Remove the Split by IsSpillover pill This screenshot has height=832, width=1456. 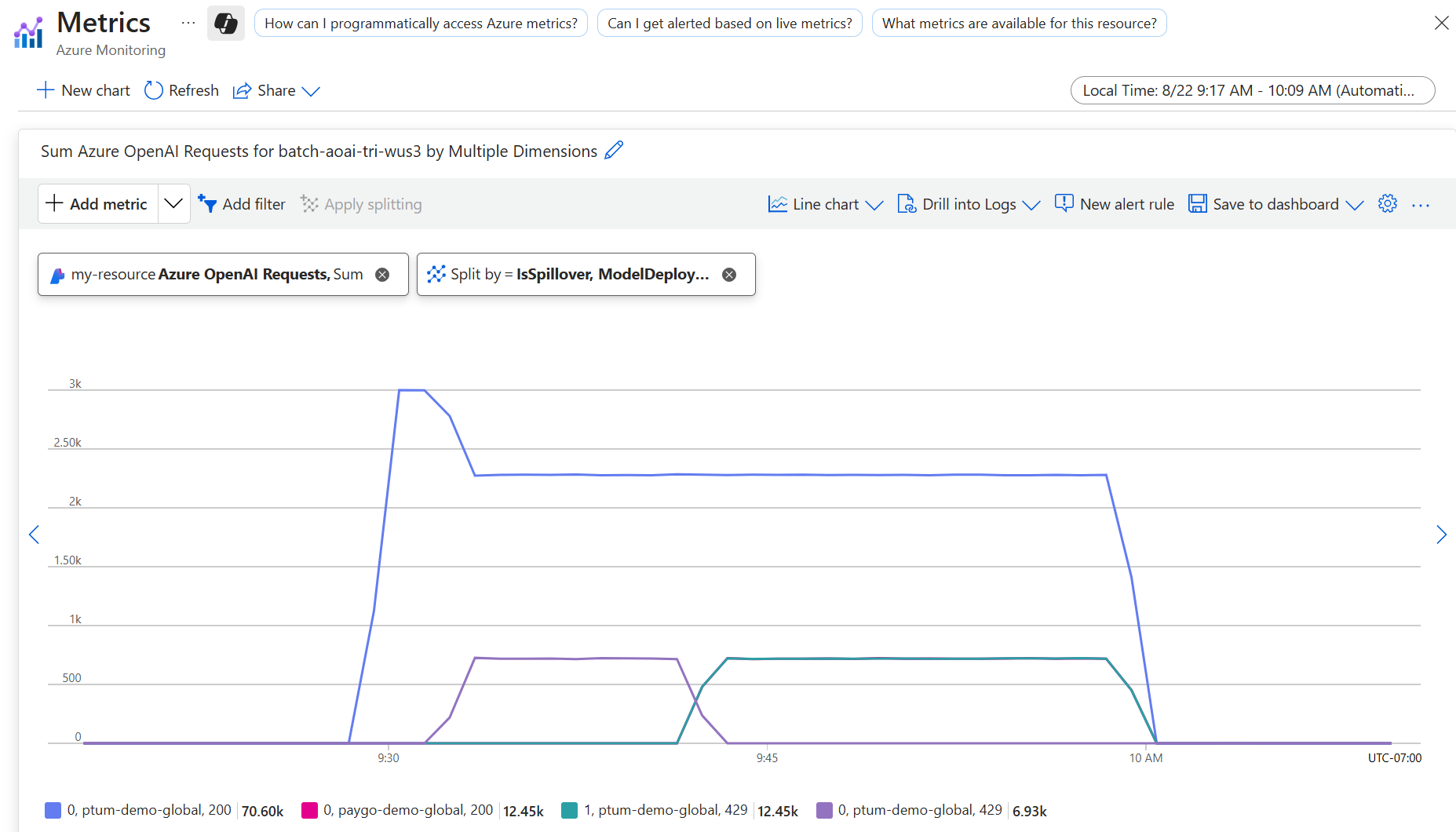coord(728,274)
